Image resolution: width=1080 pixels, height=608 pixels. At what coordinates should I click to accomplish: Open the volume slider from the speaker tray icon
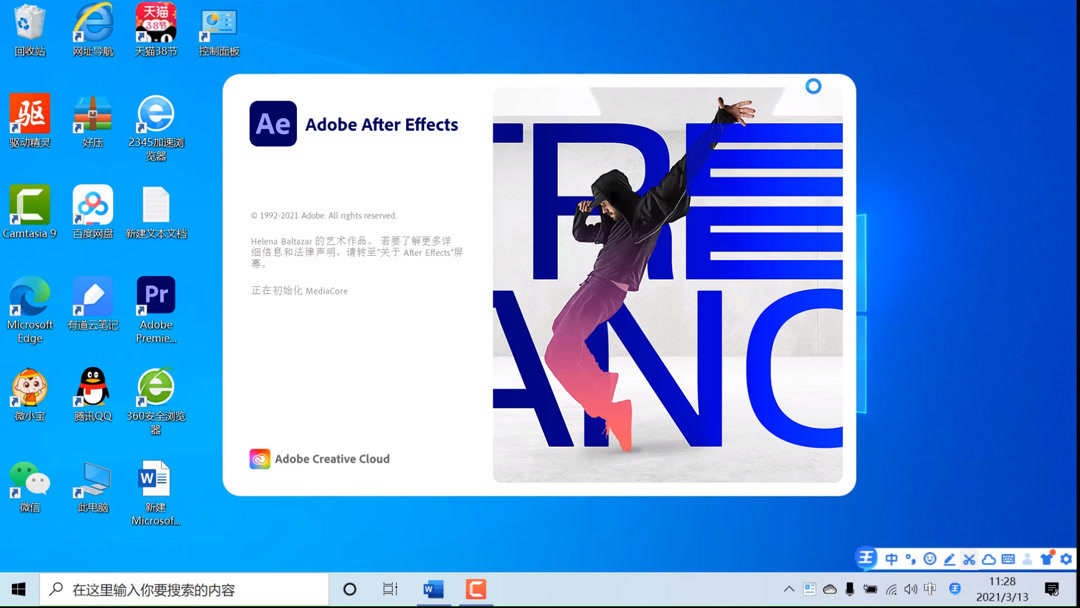(912, 589)
